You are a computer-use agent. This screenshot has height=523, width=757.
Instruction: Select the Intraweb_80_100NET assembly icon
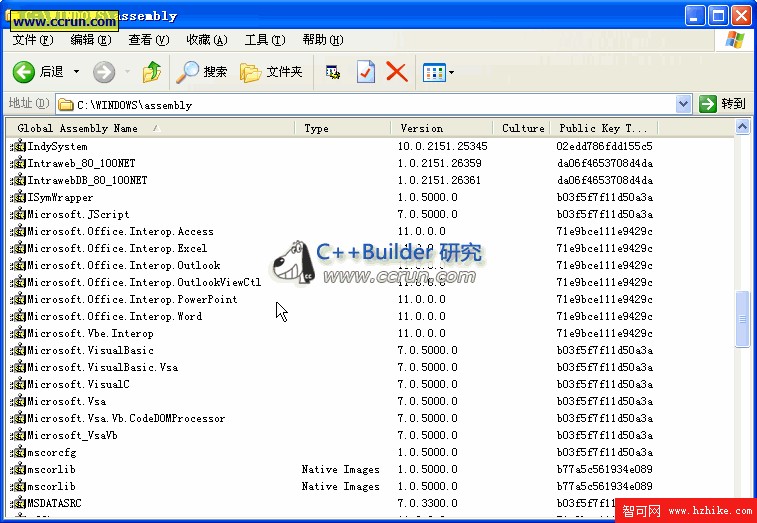click(18, 163)
